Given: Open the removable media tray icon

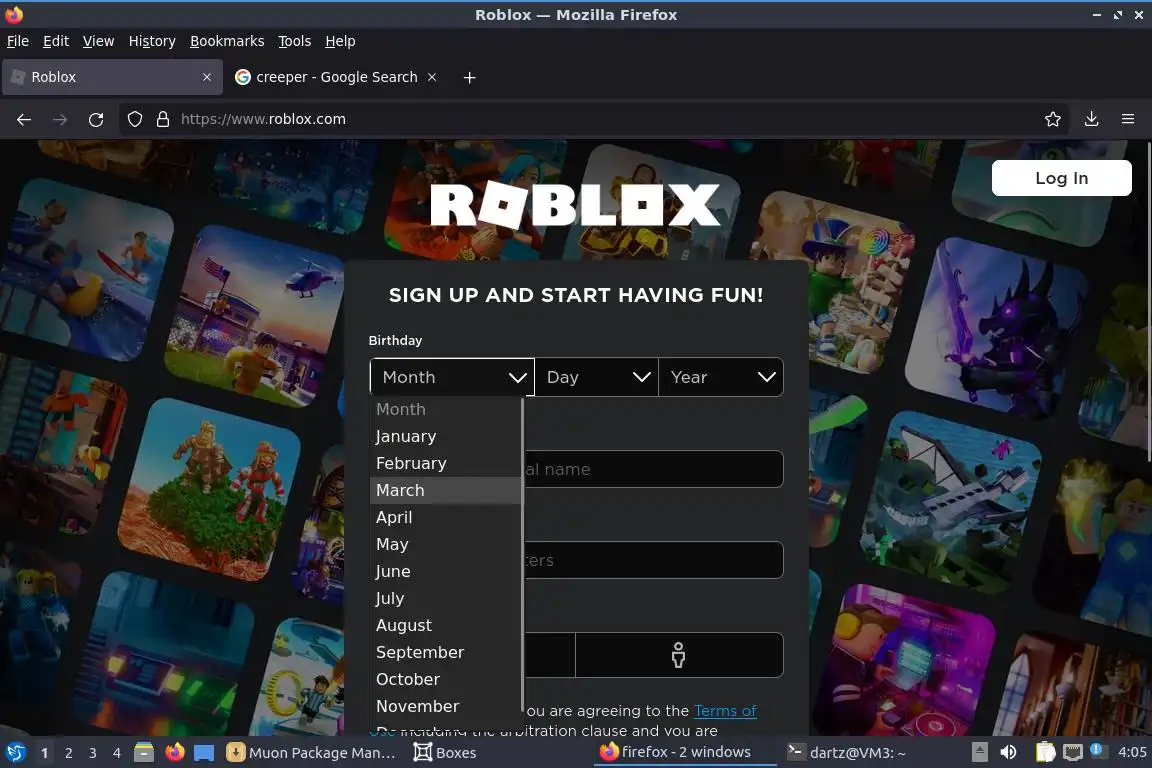Looking at the screenshot, I should point(980,752).
